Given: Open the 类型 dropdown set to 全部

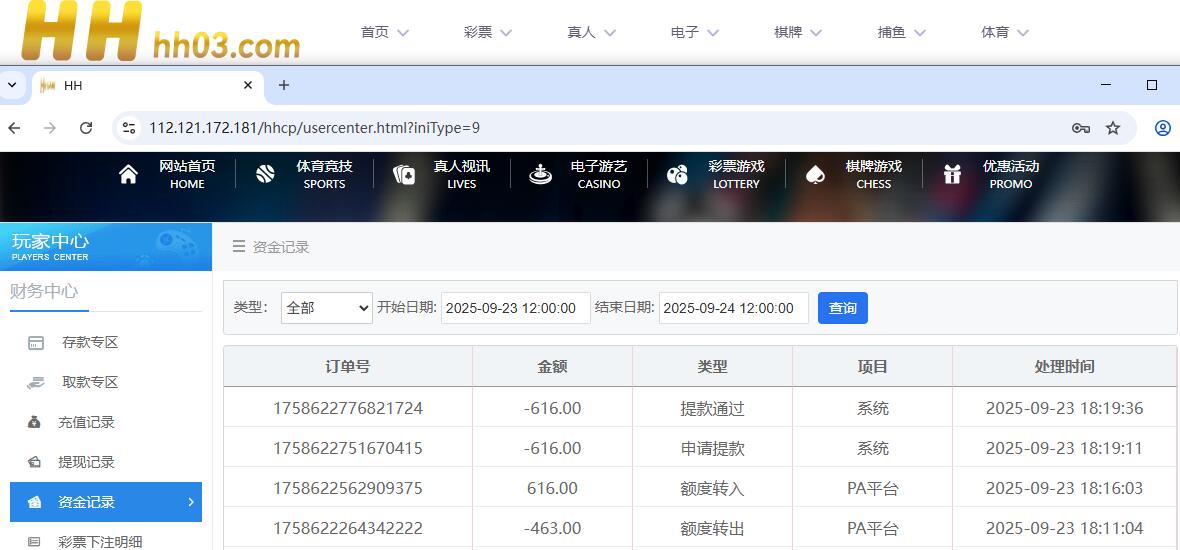Looking at the screenshot, I should [x=327, y=308].
